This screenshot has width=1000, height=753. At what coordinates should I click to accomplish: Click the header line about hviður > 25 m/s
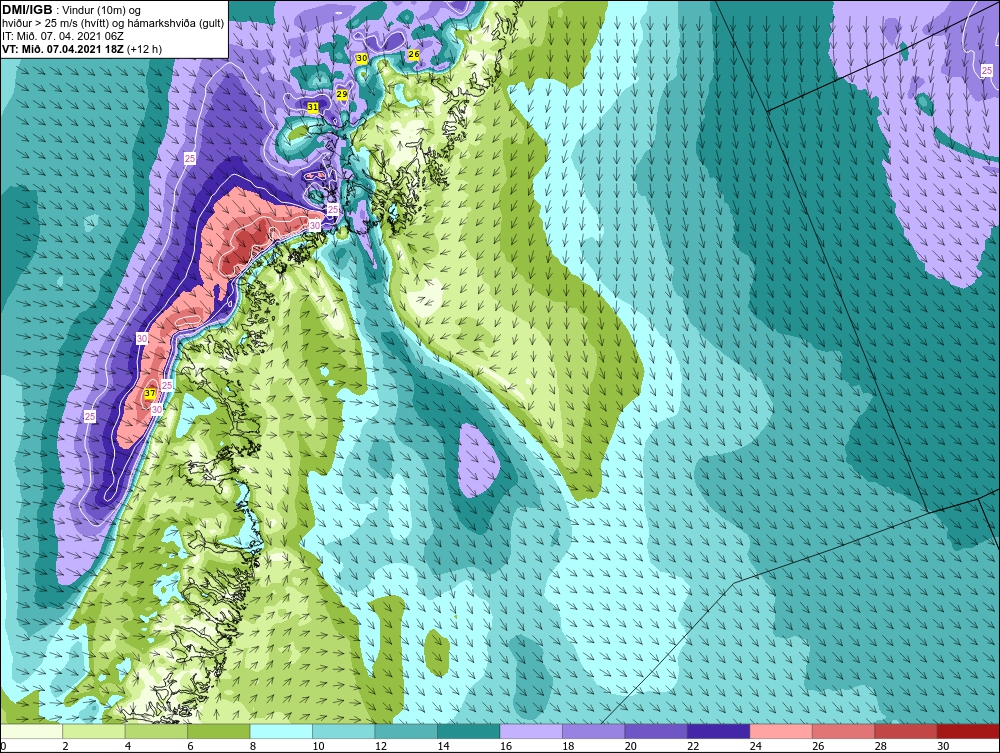pyautogui.click(x=113, y=23)
